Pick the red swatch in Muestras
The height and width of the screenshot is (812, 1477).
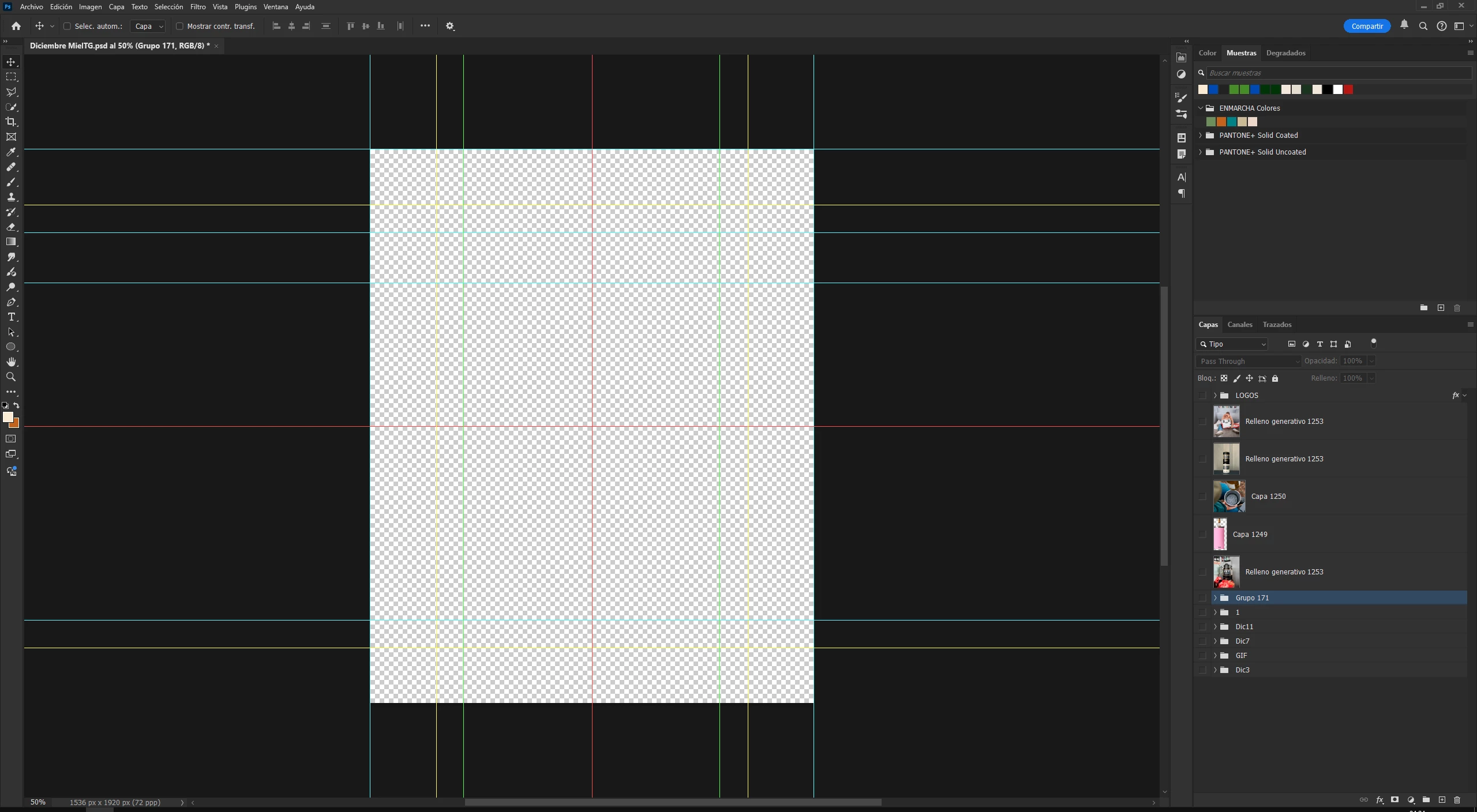(x=1348, y=89)
